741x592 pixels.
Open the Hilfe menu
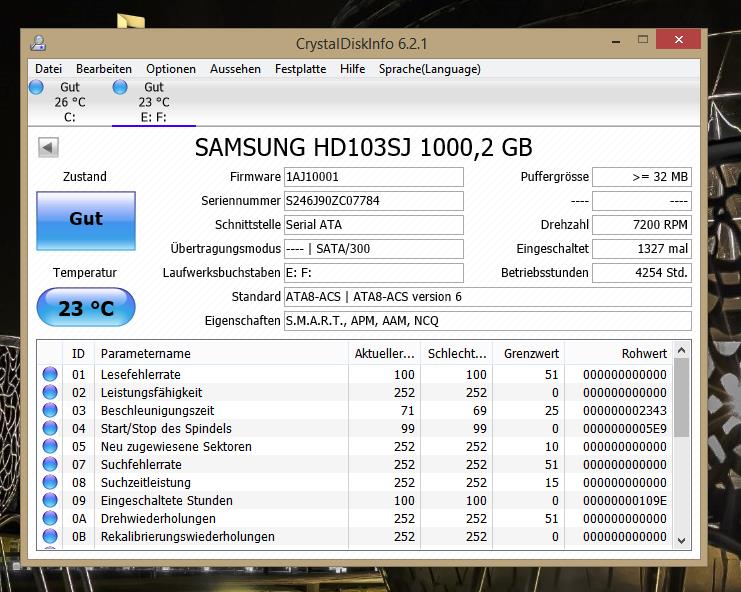tap(353, 69)
